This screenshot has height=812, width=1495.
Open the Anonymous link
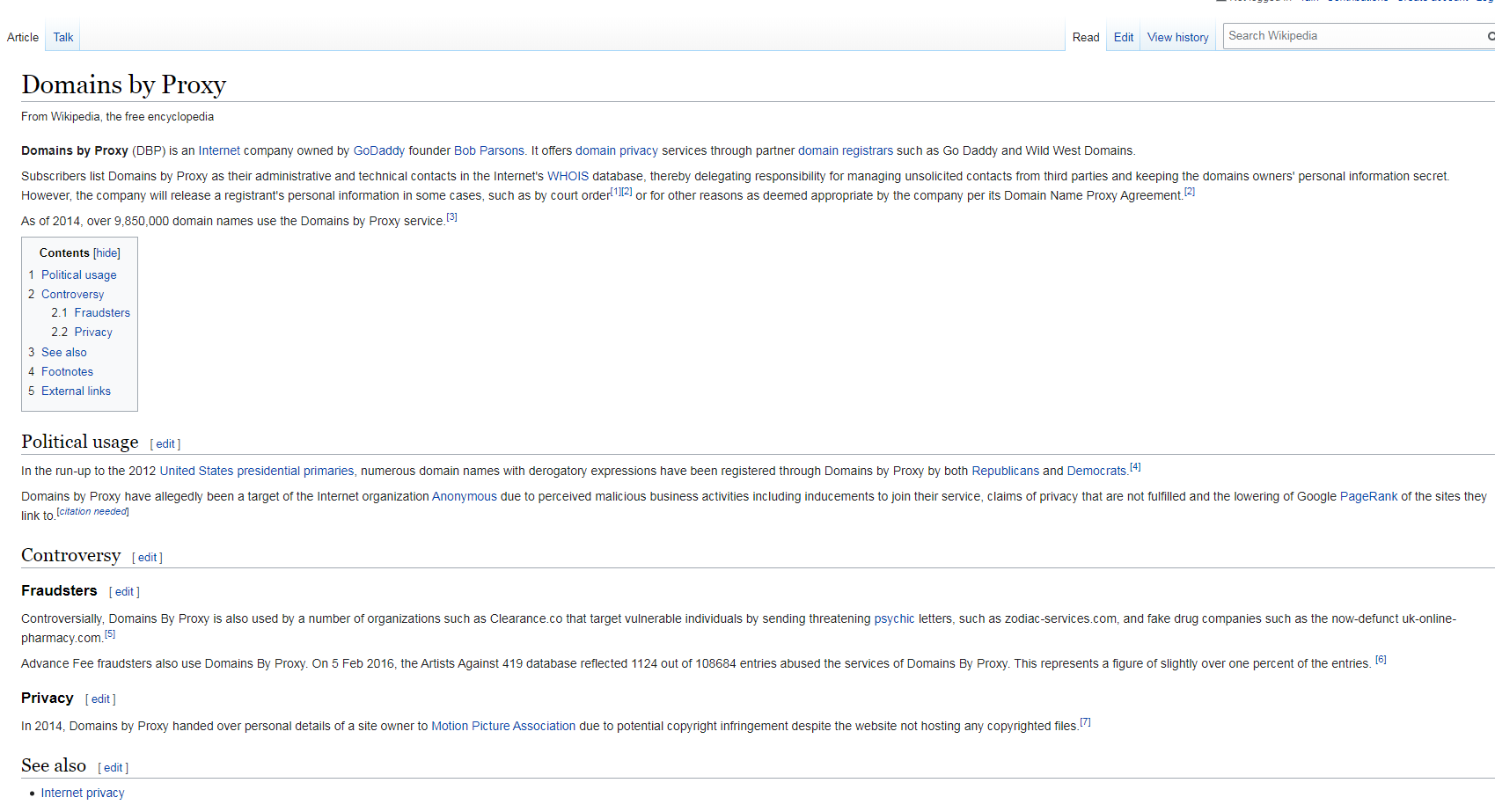[465, 497]
